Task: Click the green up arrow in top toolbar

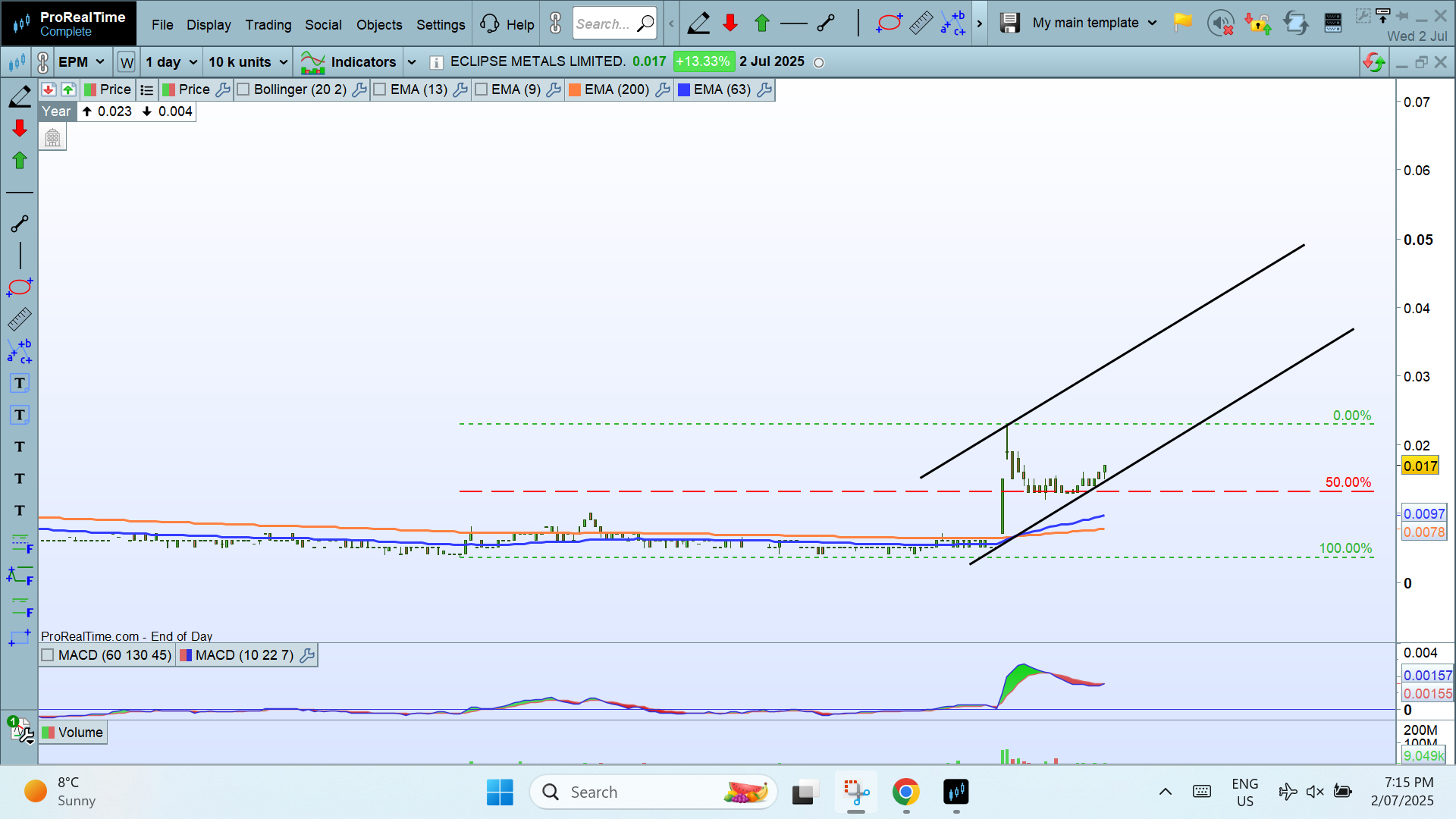Action: [762, 24]
